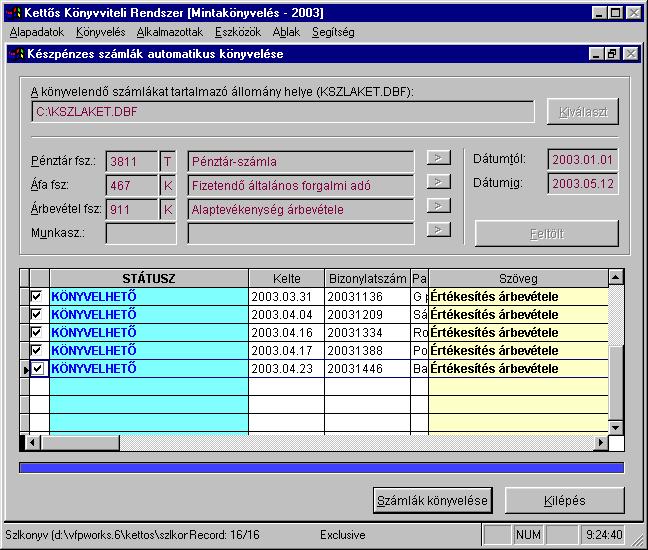The width and height of the screenshot is (648, 550).
Task: Uncheck the row dated 2003.03.31
Action: [x=36, y=296]
